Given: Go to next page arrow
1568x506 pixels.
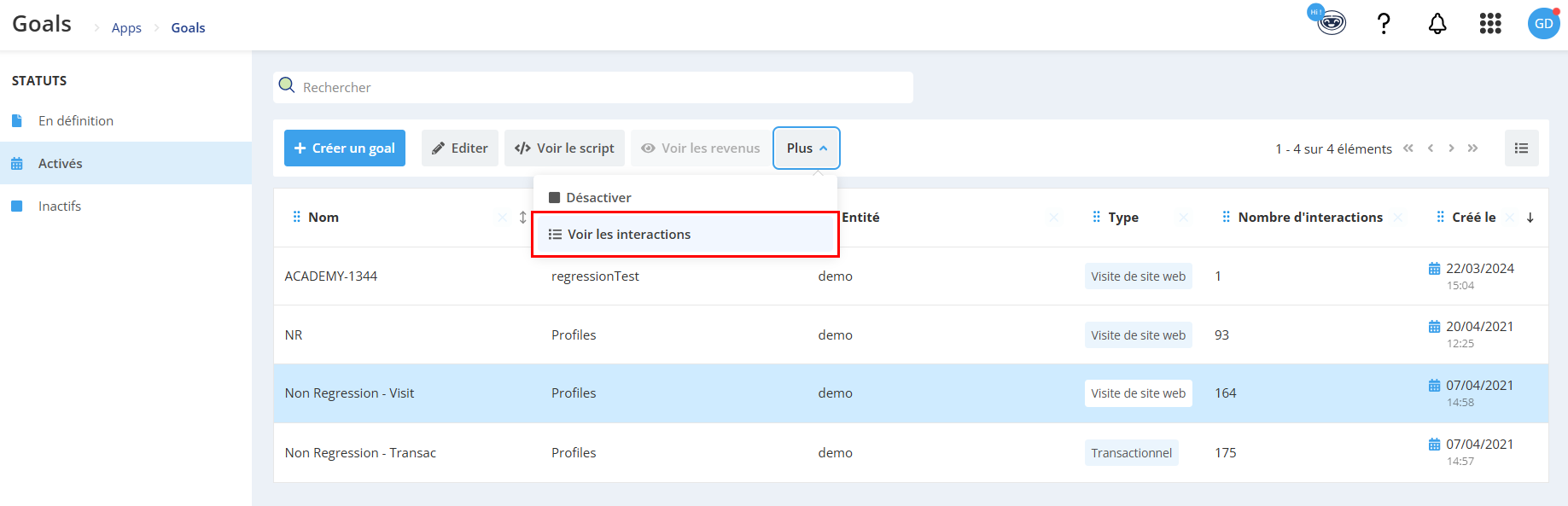Looking at the screenshot, I should click(1451, 148).
